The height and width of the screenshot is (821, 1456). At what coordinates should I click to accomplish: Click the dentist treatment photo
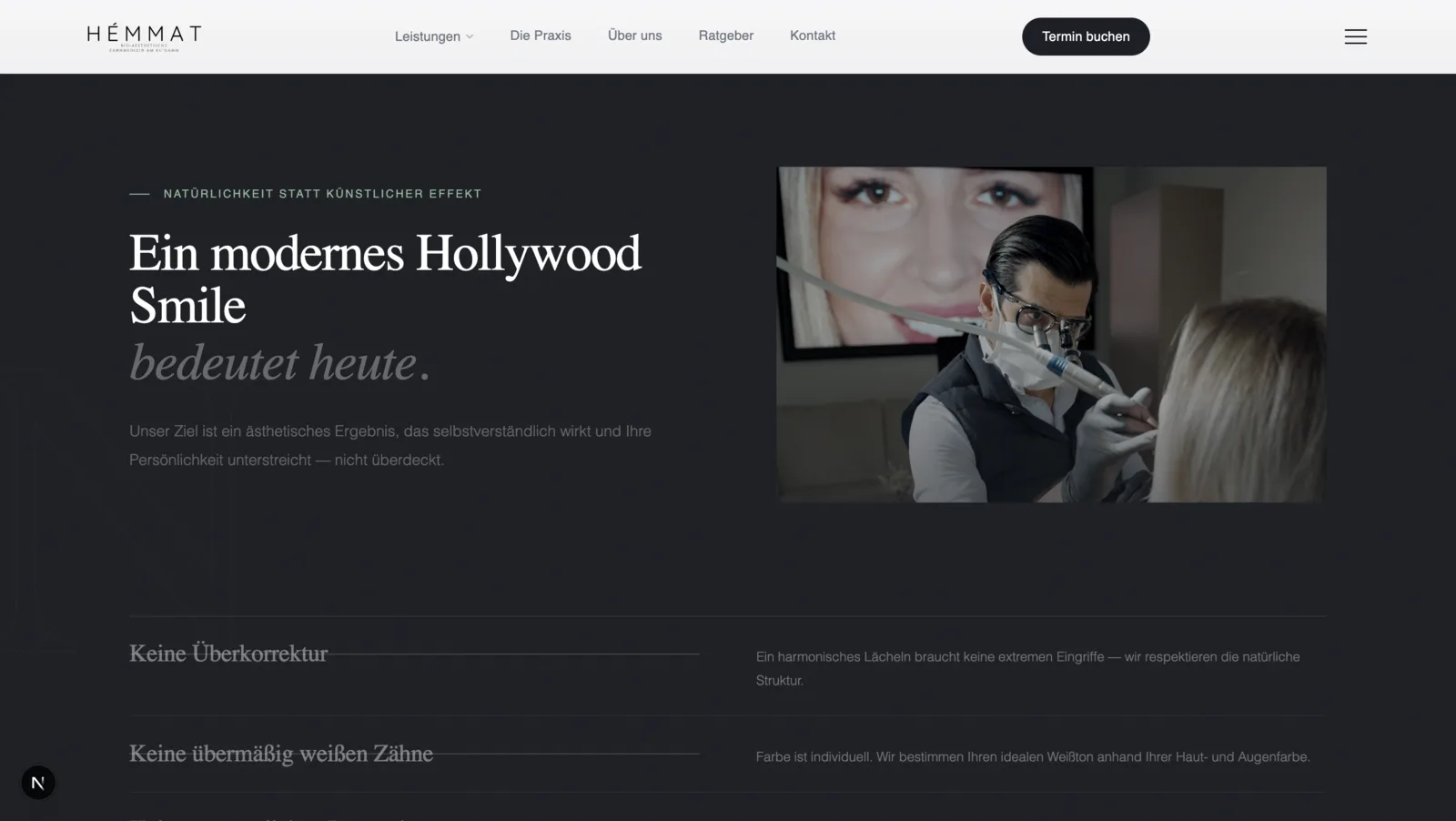(x=1050, y=334)
